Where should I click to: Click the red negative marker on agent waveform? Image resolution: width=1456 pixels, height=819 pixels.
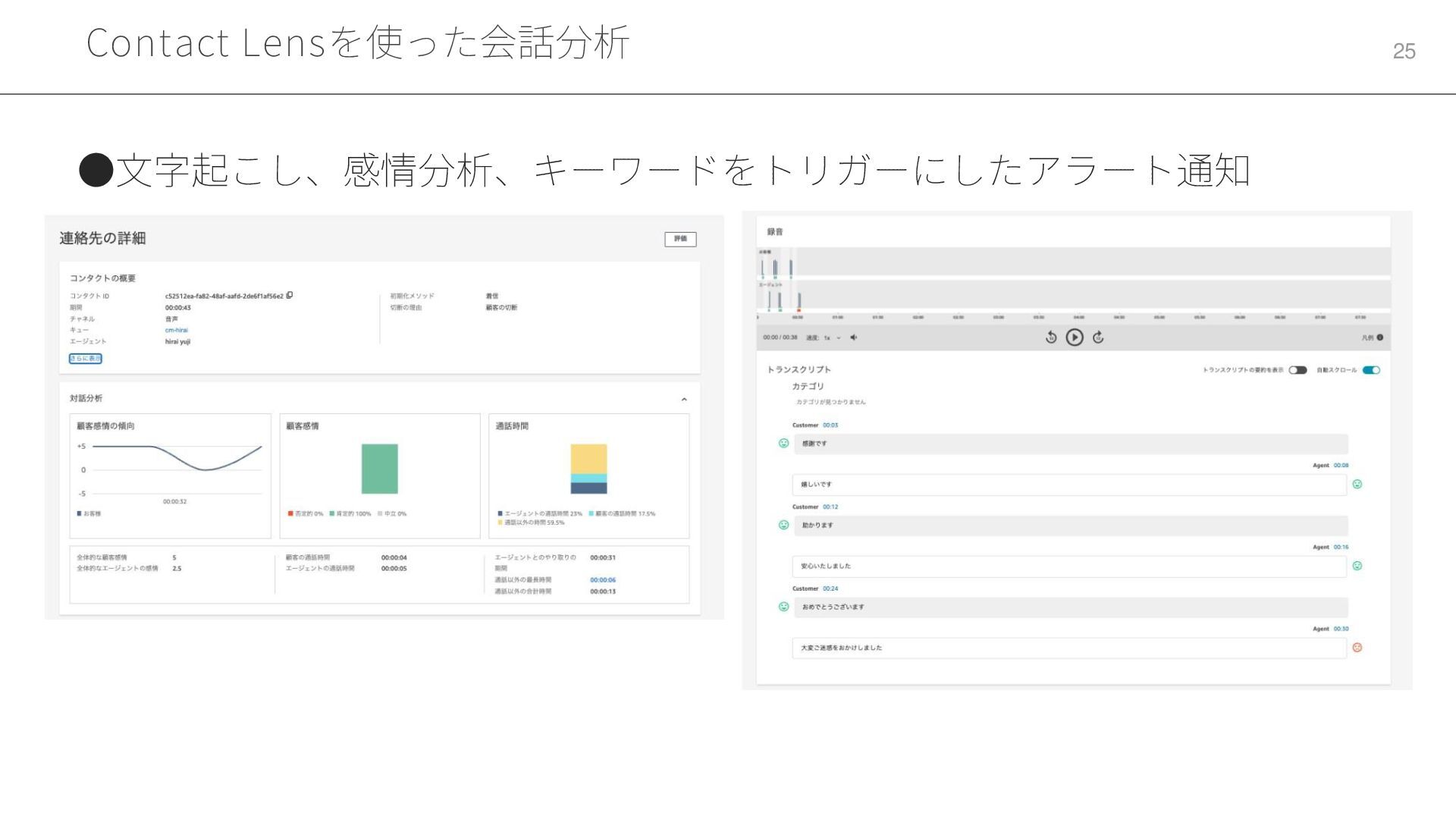[799, 309]
